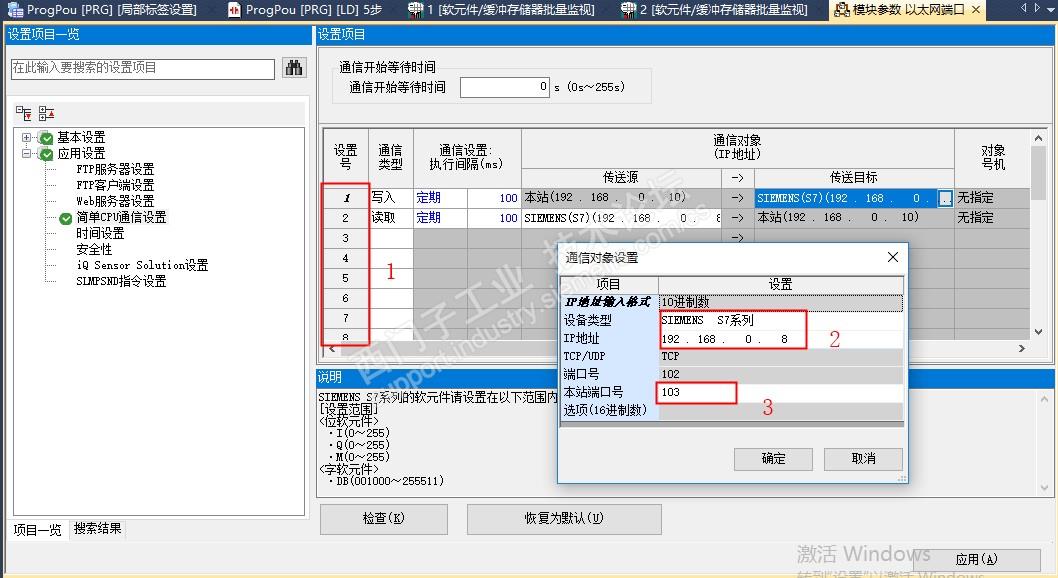The image size is (1058, 578).
Task: Click the 恢复为默认(U) button
Action: pos(564,519)
